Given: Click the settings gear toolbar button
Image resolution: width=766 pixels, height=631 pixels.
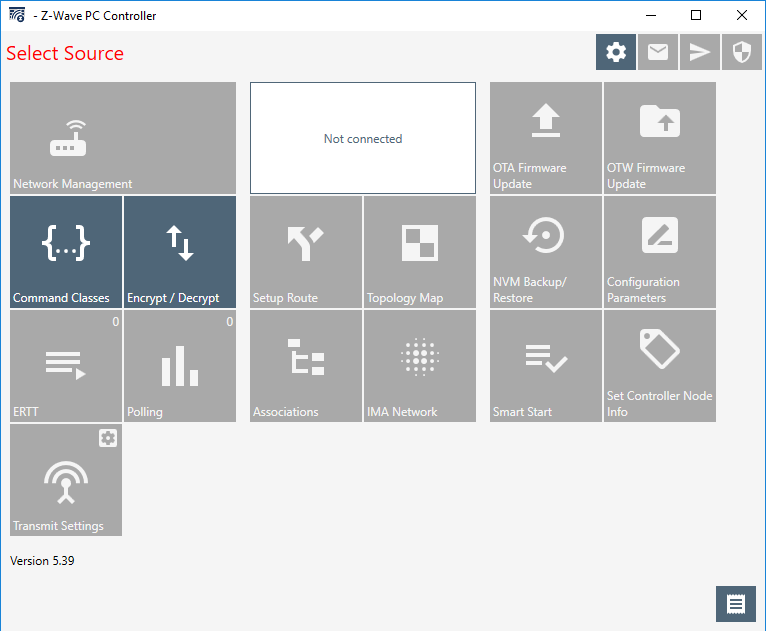Looking at the screenshot, I should (x=616, y=52).
